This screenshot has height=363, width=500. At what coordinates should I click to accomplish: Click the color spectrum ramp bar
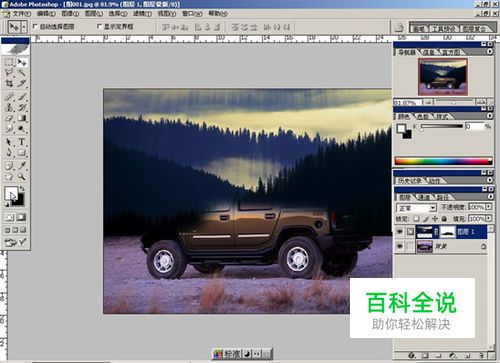click(443, 161)
